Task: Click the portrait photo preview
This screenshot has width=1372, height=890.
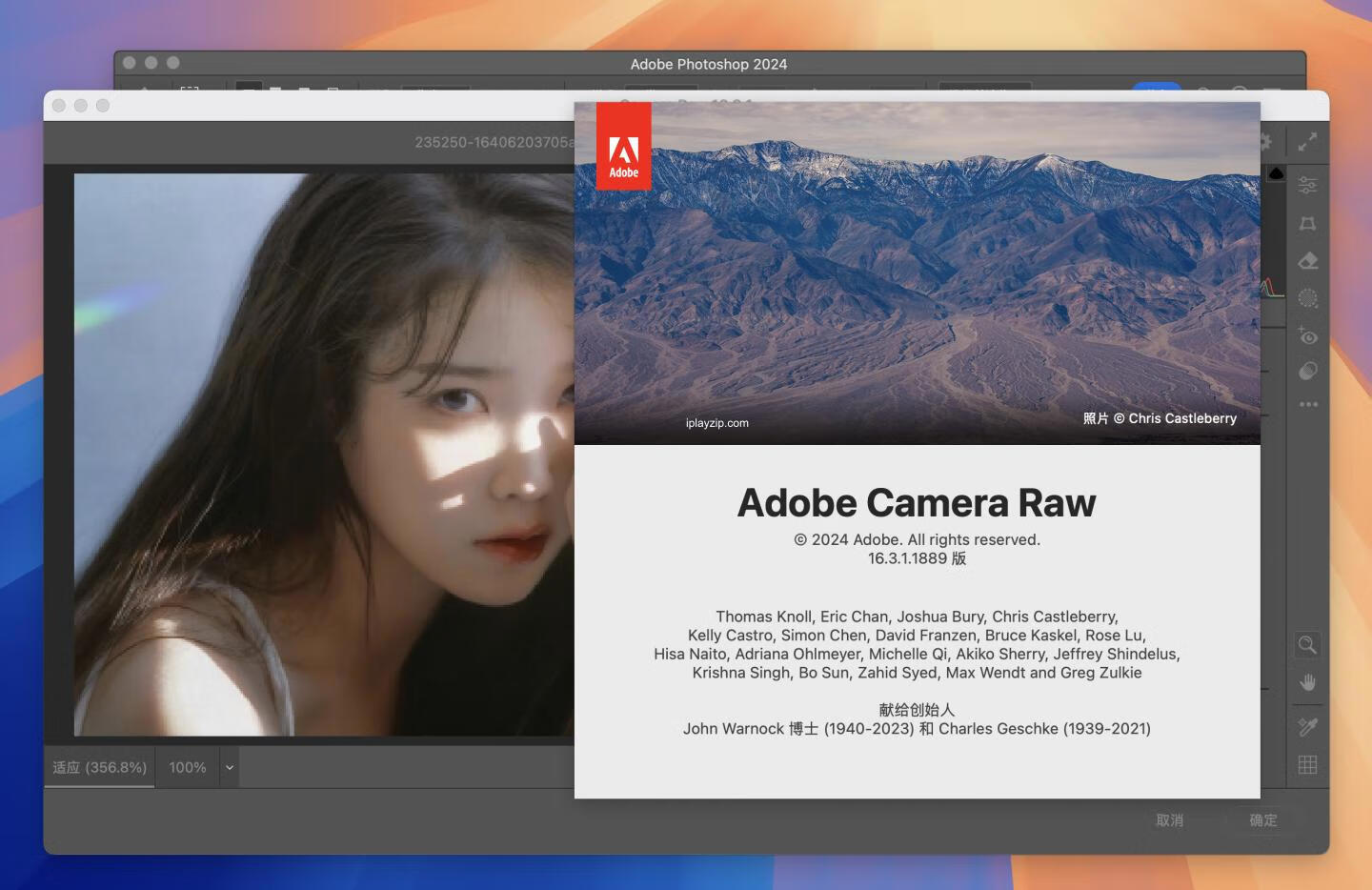Action: click(324, 455)
